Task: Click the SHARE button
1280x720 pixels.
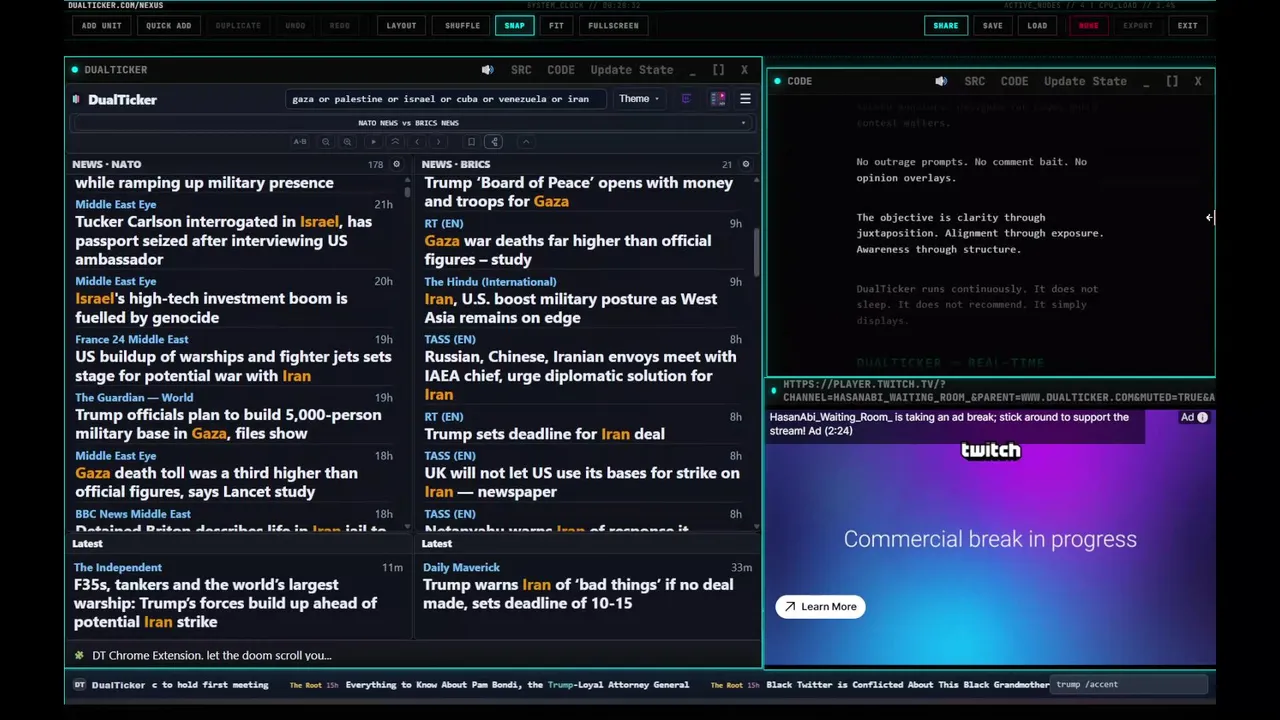Action: point(946,25)
